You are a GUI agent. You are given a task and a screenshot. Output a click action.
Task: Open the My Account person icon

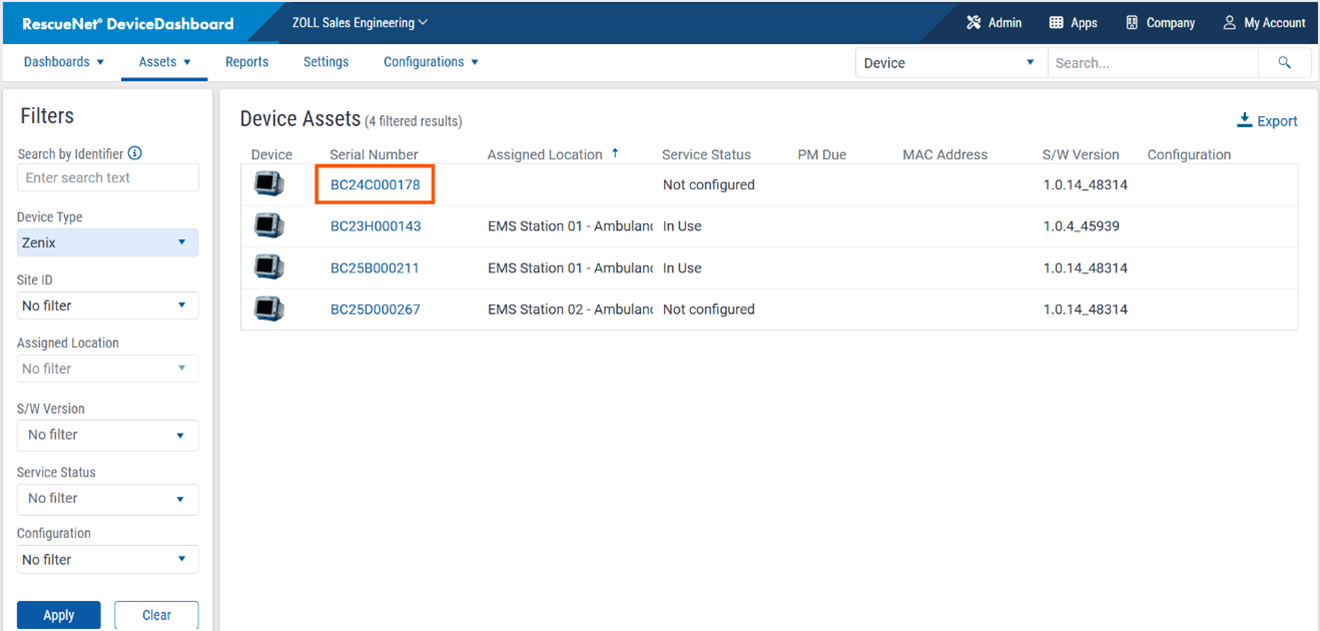(1230, 22)
